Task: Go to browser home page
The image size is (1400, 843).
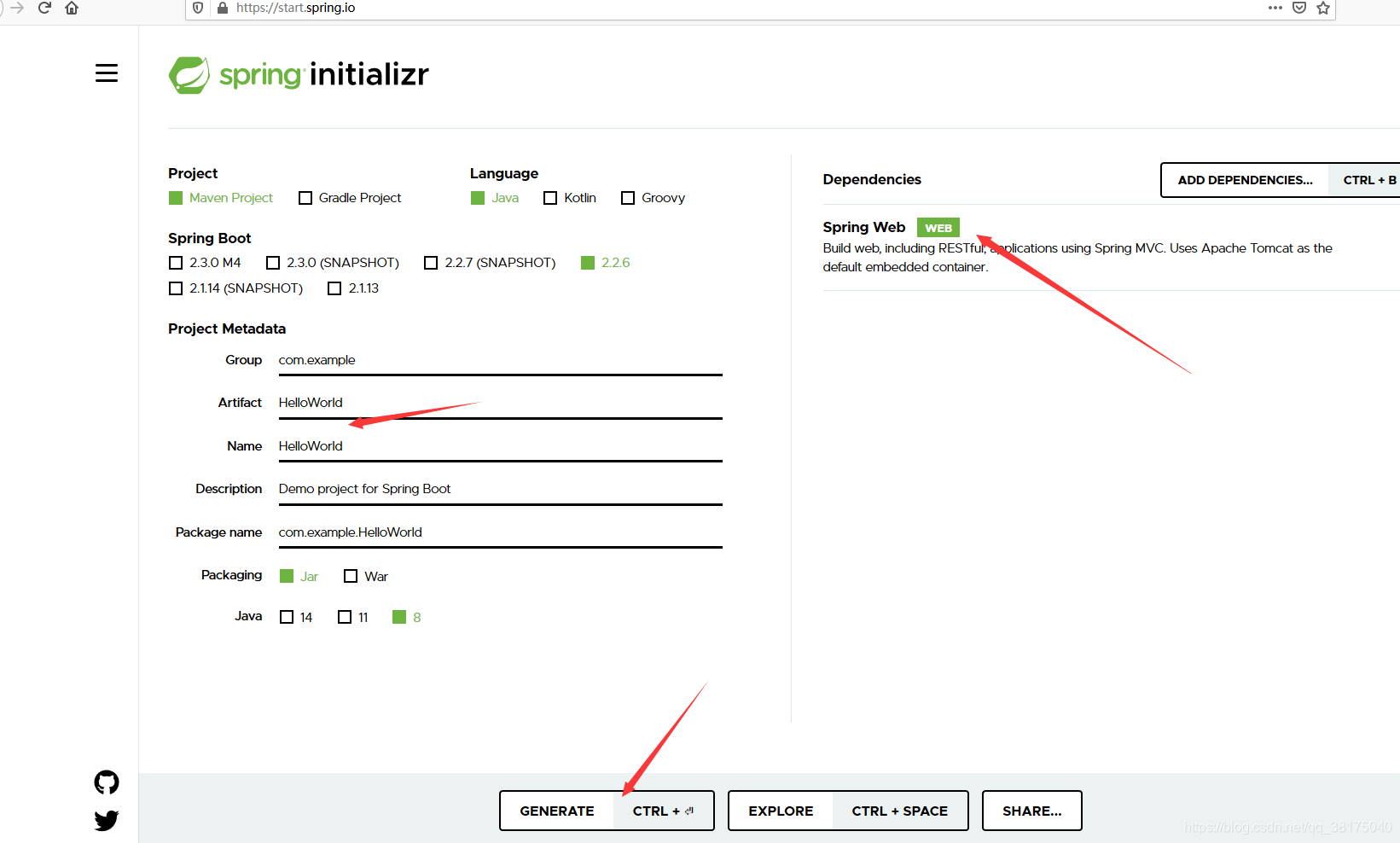Action: [x=72, y=8]
